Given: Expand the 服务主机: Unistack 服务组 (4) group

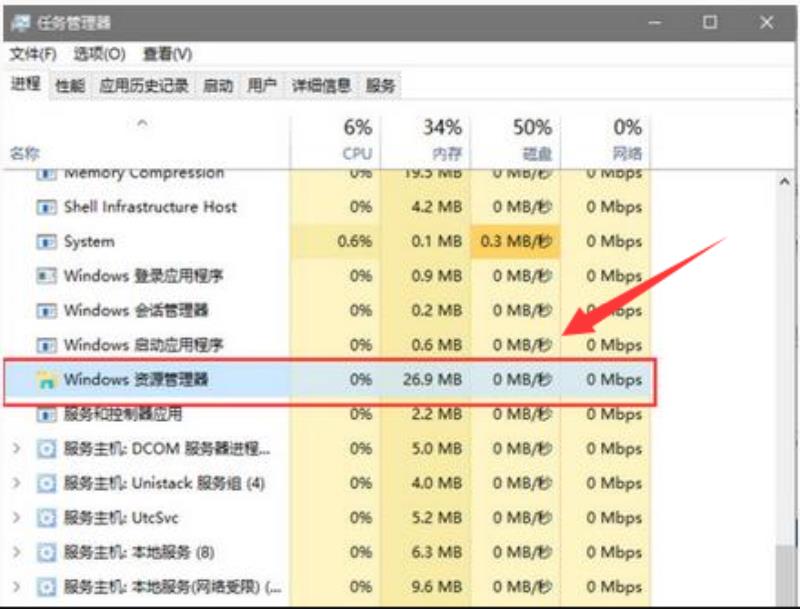Looking at the screenshot, I should 16,484.
